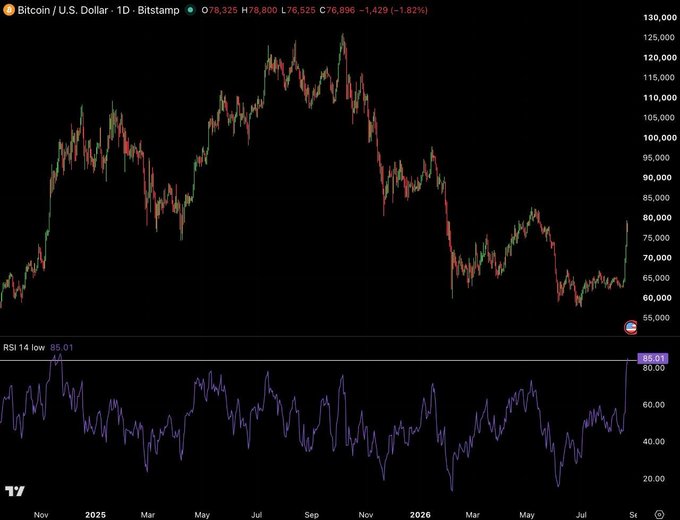Click the 95,000 price axis label
The width and height of the screenshot is (680, 520).
tap(656, 157)
